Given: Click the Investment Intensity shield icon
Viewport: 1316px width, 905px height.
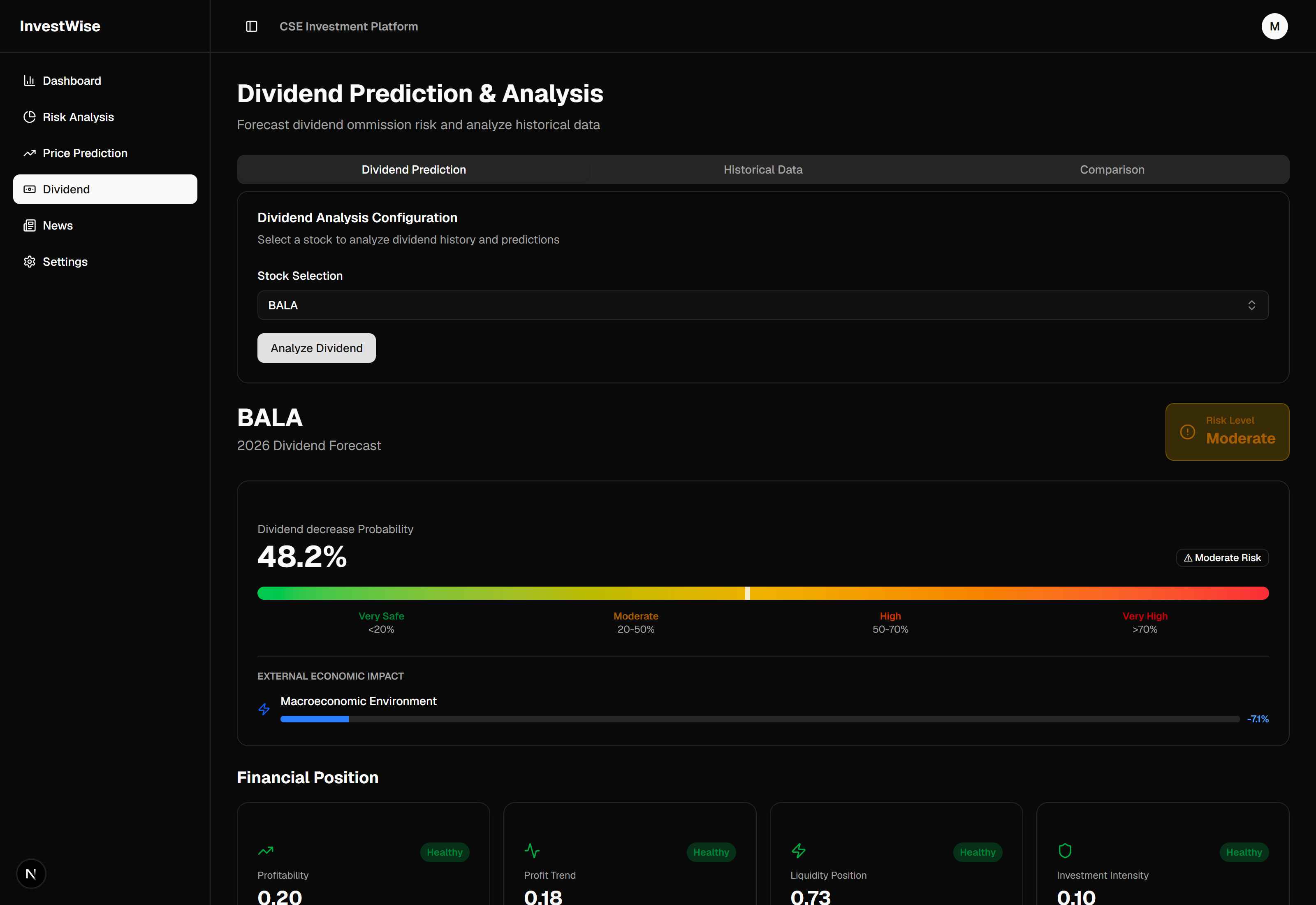Looking at the screenshot, I should (x=1065, y=851).
